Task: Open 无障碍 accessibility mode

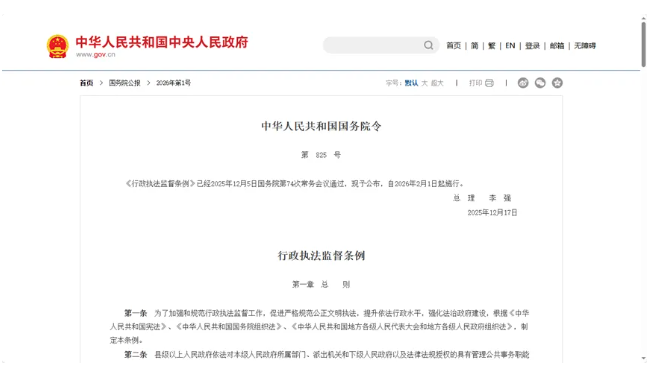Action: [585, 45]
